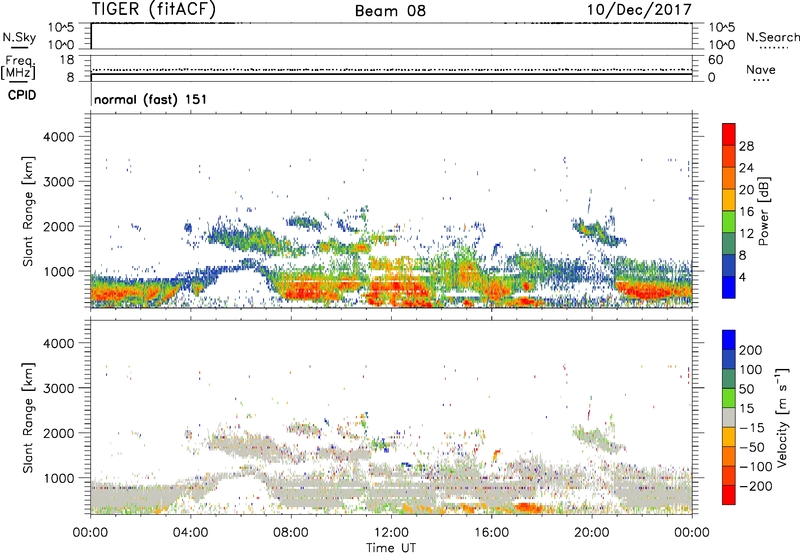Pick the red bottom segment of the velocity colorbar
This screenshot has width=800, height=554.
(729, 495)
